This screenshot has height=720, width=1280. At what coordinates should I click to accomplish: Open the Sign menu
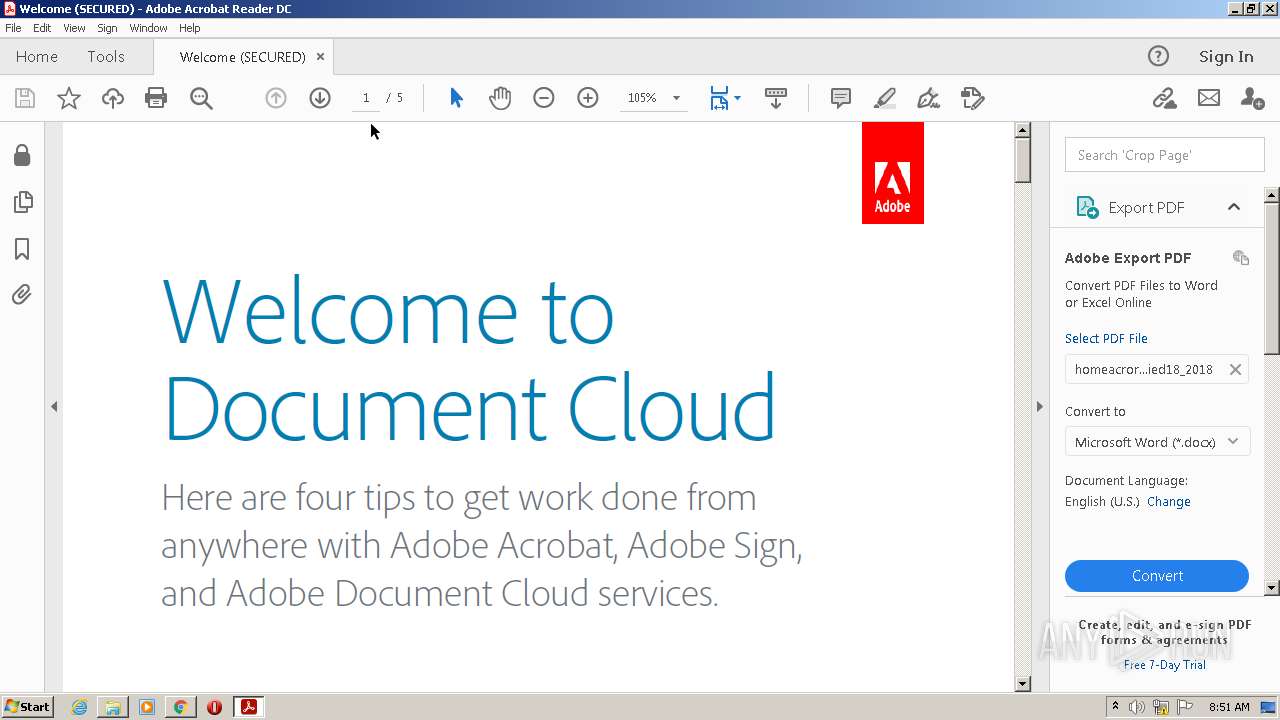107,28
